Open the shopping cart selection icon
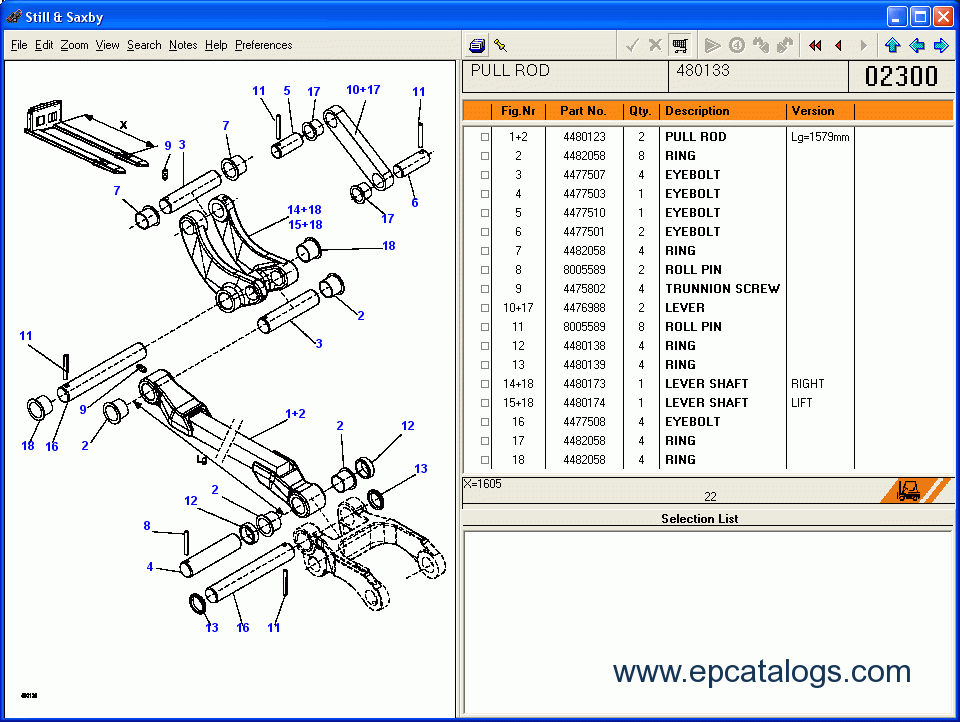The image size is (960, 722). tap(680, 45)
